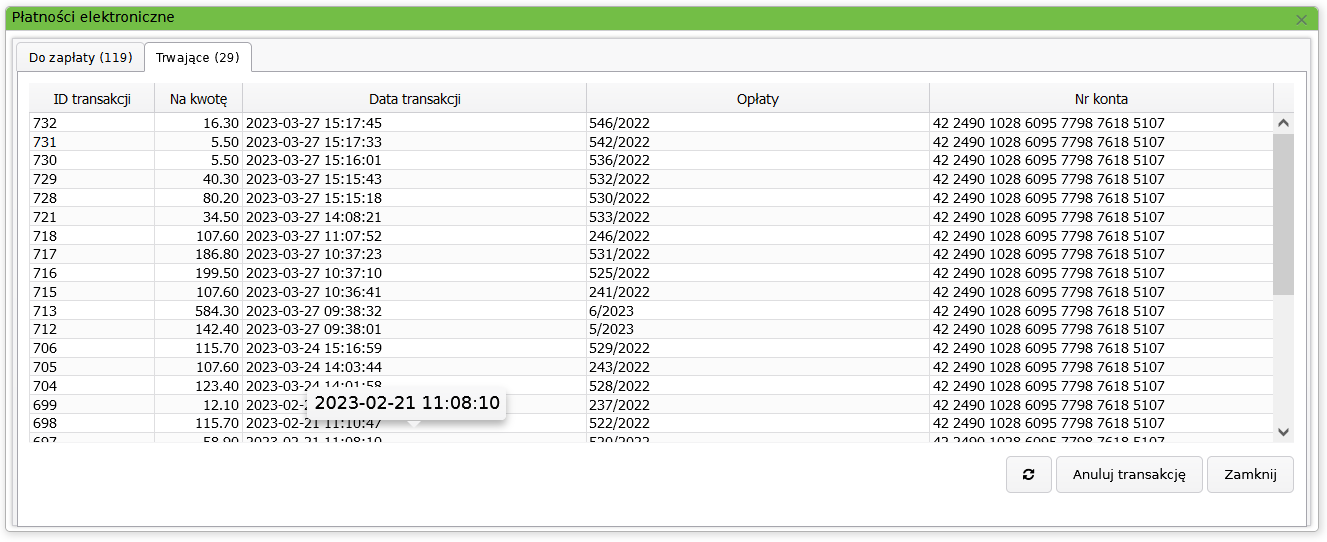Image resolution: width=1327 pixels, height=542 pixels.
Task: Click the Opłaty column header
Action: pos(757,98)
